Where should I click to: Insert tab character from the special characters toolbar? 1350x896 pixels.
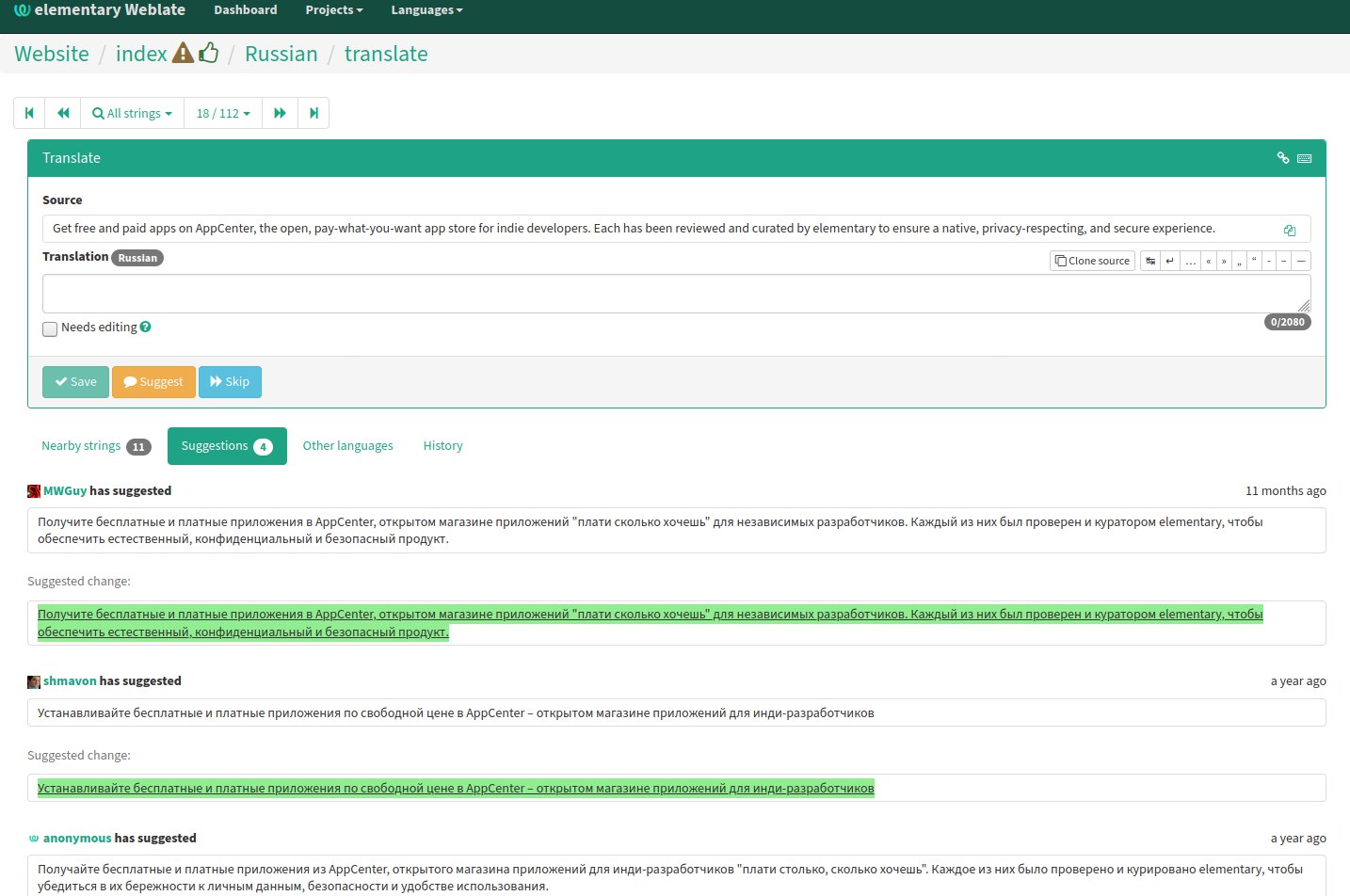1150,261
